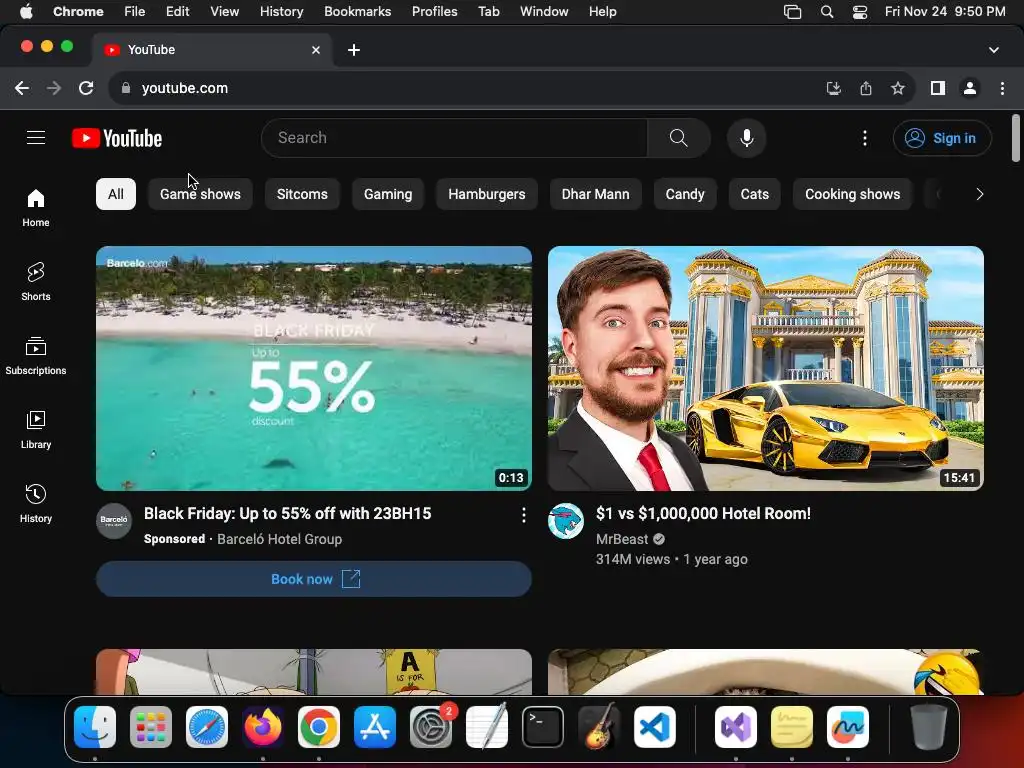This screenshot has width=1024, height=768.
Task: Reload the YouTube page
Action: (86, 88)
